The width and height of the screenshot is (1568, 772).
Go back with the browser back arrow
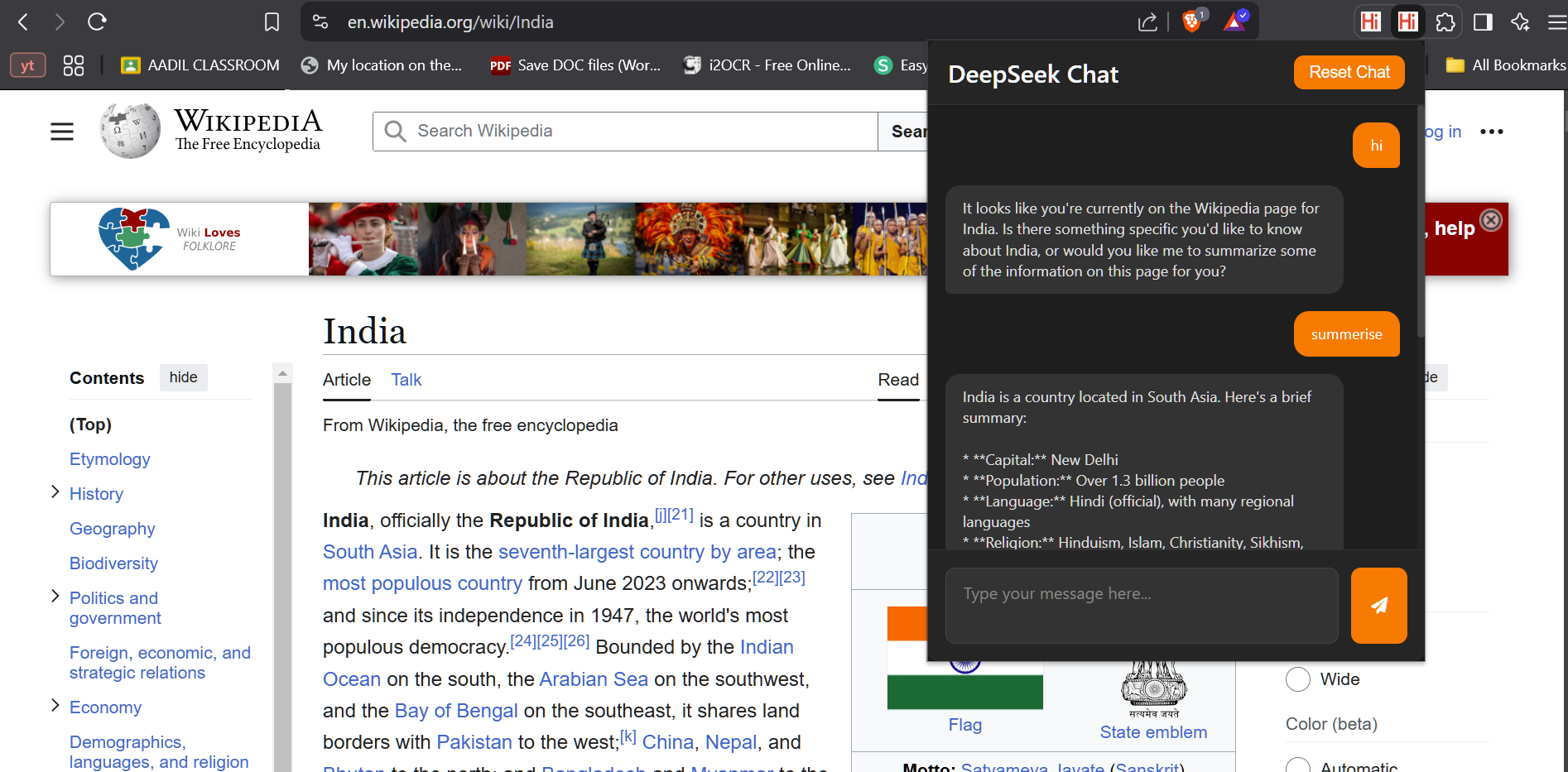(x=23, y=22)
